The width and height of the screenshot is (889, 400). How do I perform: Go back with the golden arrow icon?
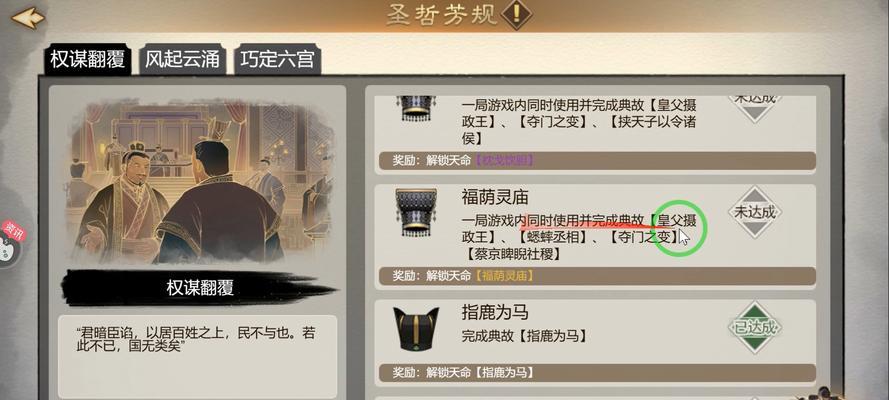28,17
